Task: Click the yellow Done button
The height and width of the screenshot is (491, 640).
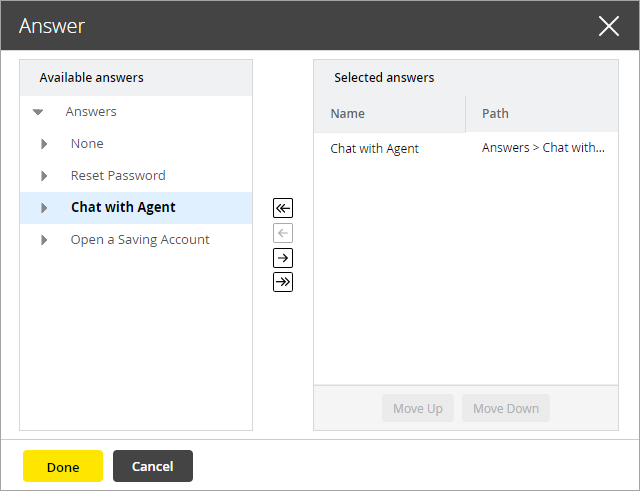Action: point(63,466)
